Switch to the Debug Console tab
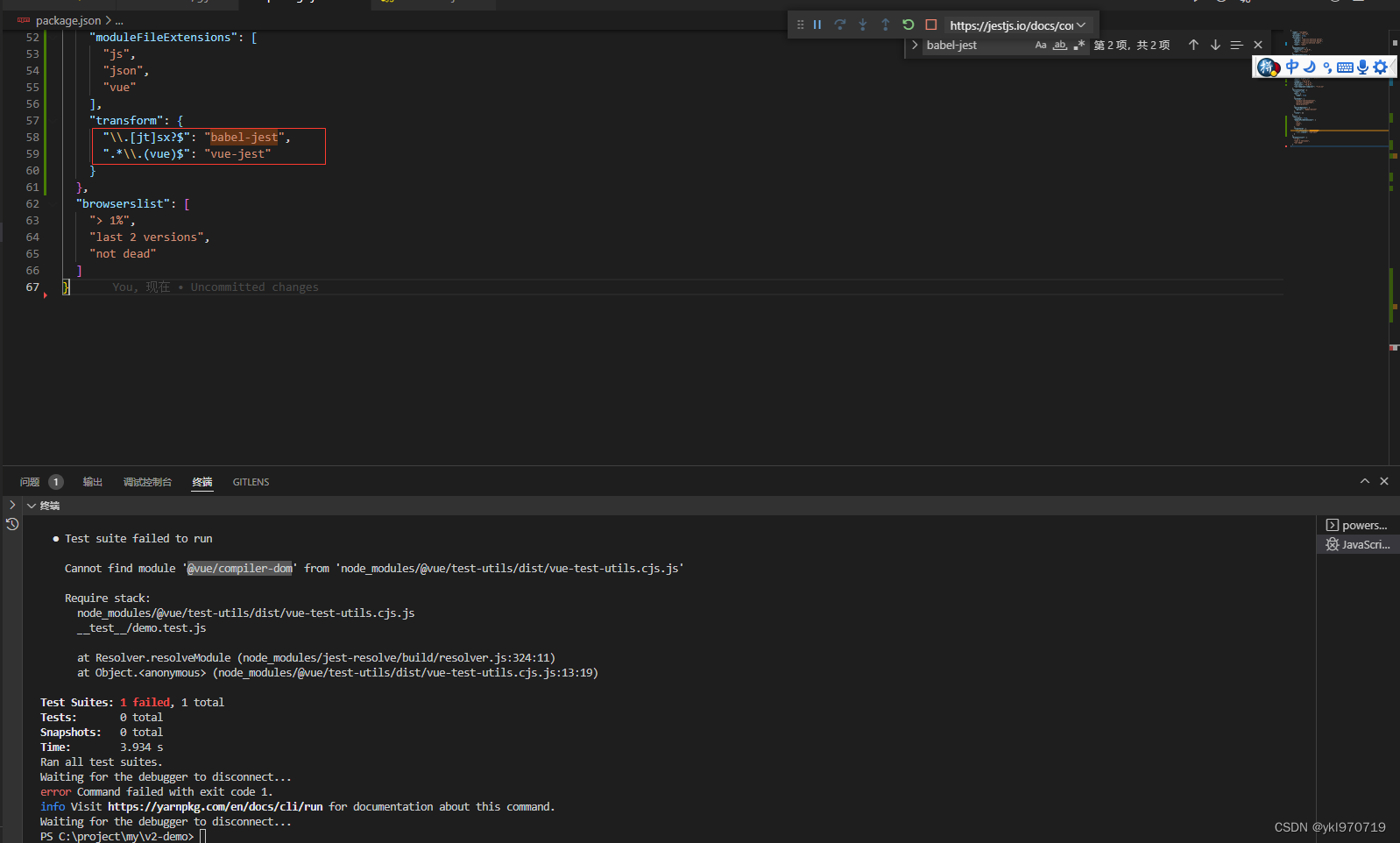 point(147,482)
